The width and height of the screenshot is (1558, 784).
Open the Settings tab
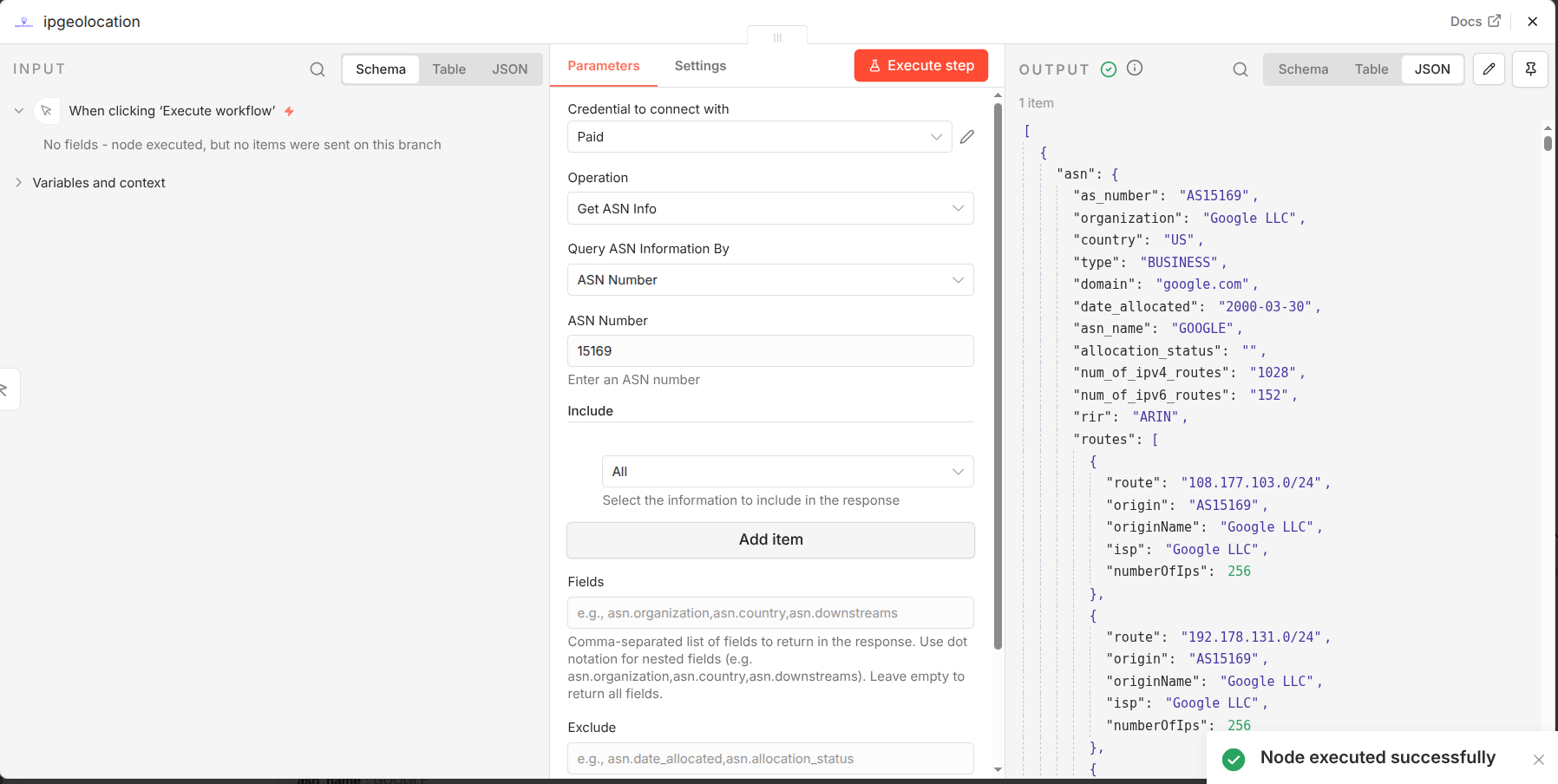pos(700,66)
